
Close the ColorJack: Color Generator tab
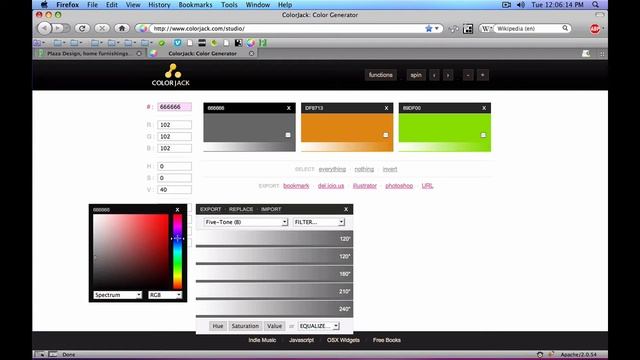tap(251, 53)
